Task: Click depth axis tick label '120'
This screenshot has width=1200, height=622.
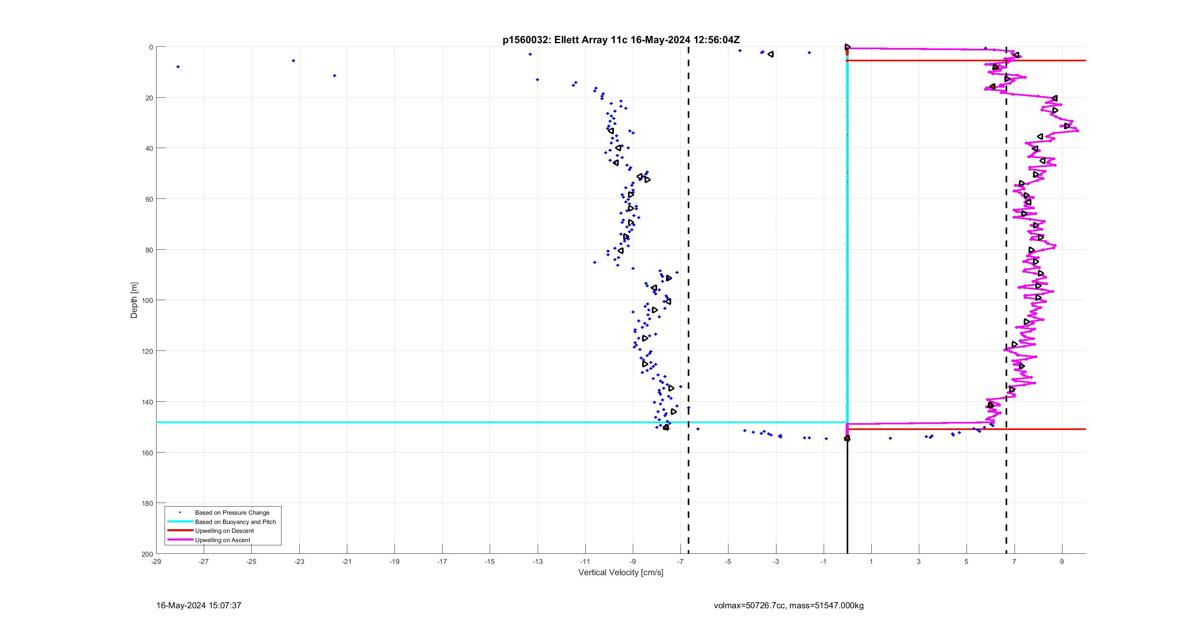Action: [146, 351]
